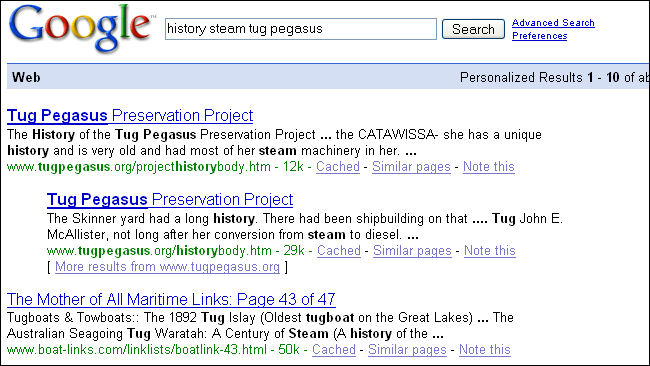Image resolution: width=650 pixels, height=366 pixels.
Task: Open Advanced Search link
Action: tap(553, 23)
